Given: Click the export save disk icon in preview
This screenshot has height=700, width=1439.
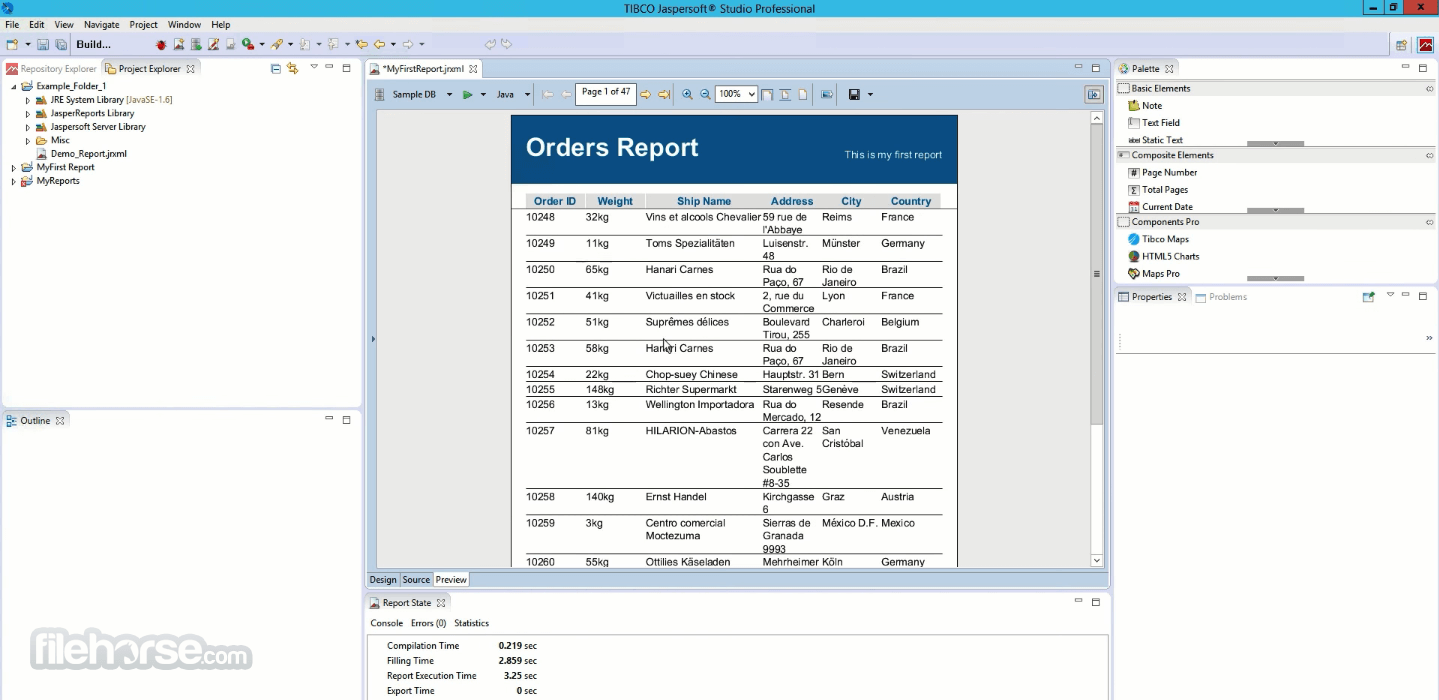Looking at the screenshot, I should (854, 94).
